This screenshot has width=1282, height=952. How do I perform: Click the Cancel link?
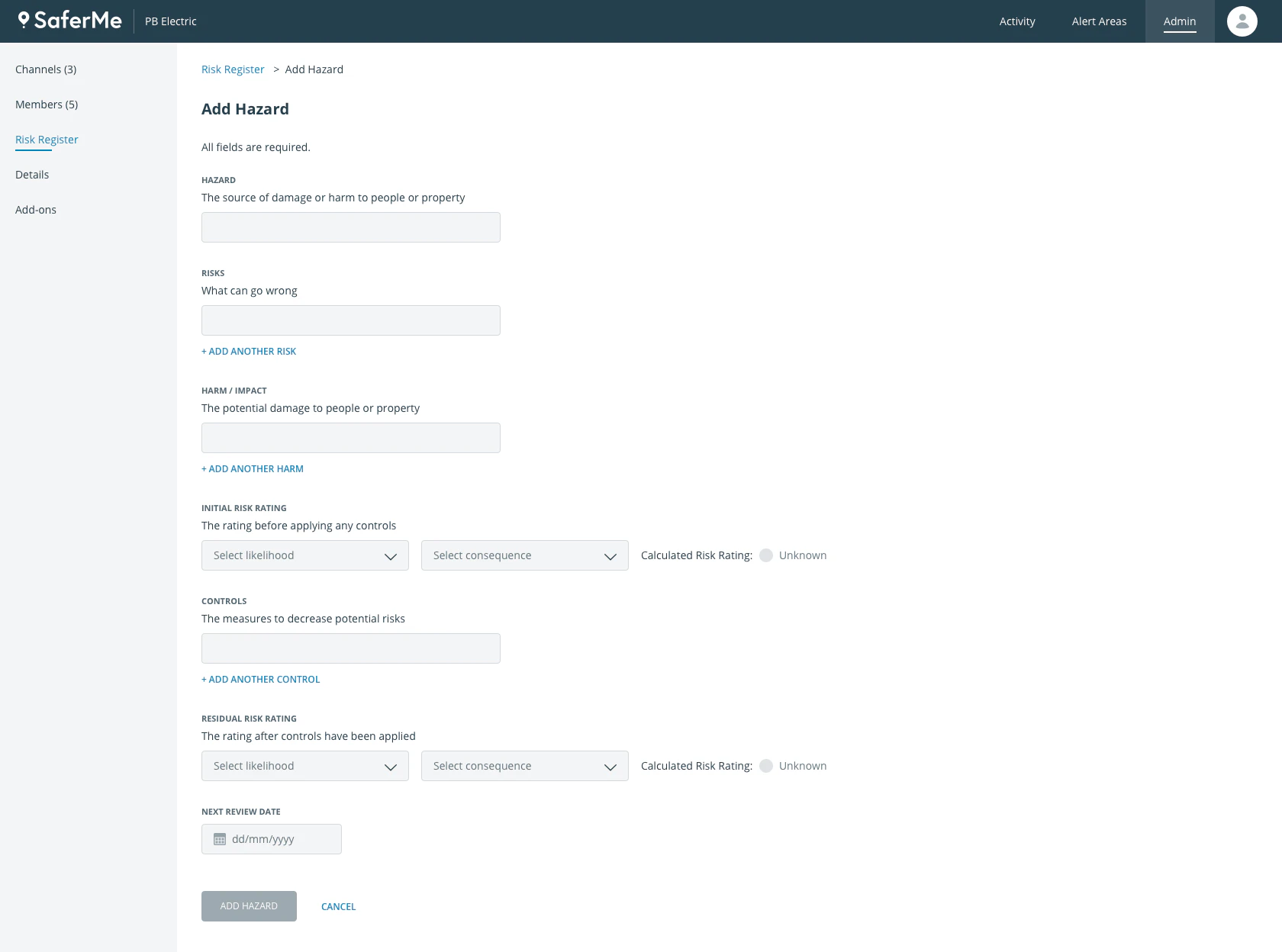click(x=338, y=907)
